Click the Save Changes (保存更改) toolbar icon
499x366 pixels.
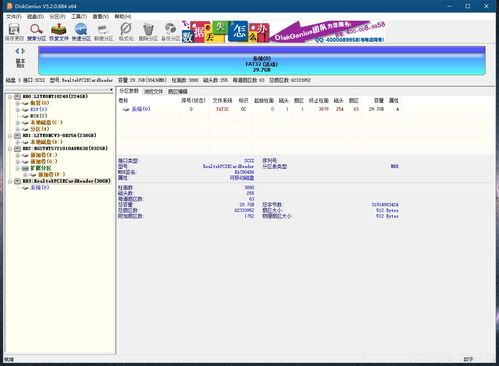[x=14, y=32]
